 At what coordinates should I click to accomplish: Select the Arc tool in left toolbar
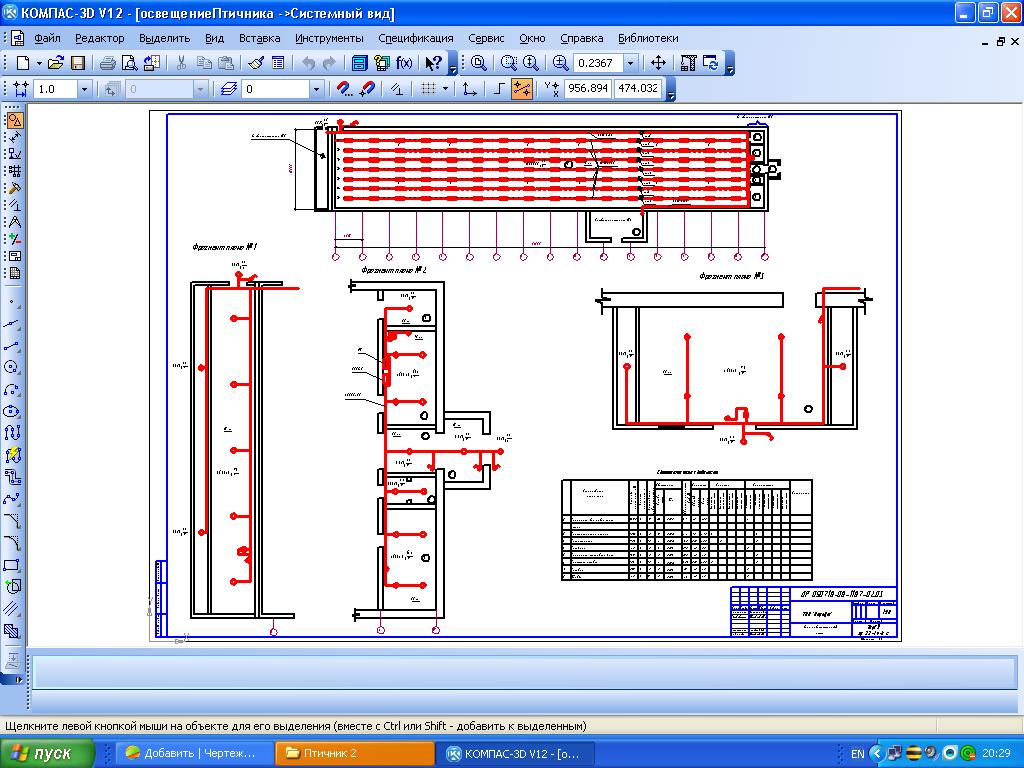coord(13,389)
